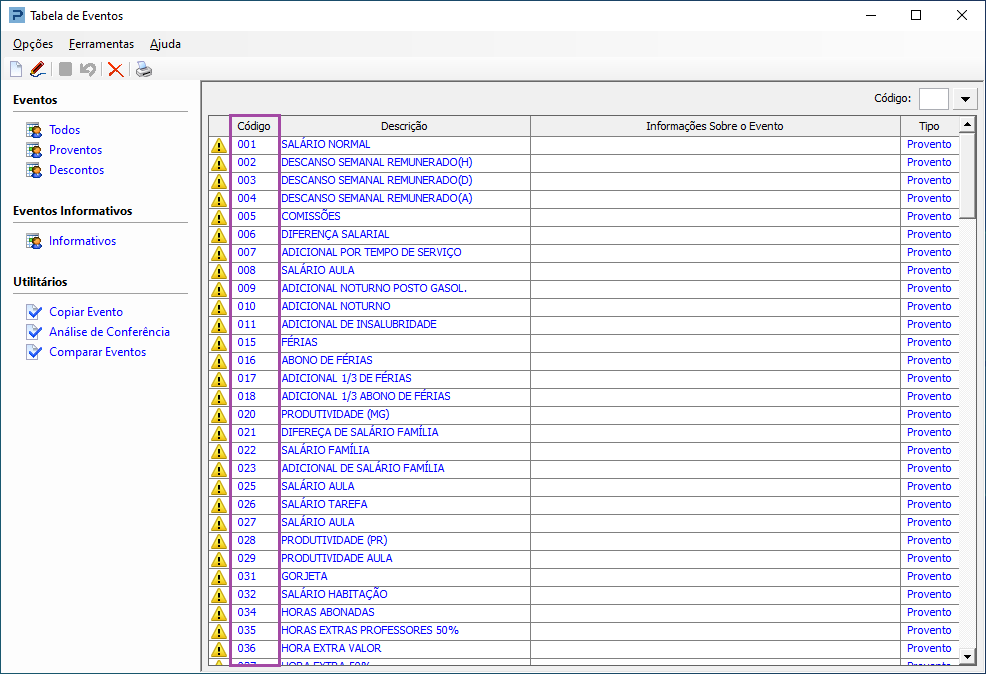Click the Código search input field

tap(934, 99)
